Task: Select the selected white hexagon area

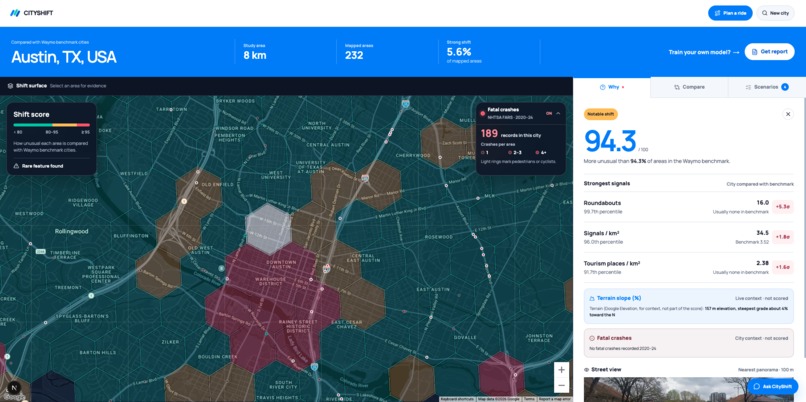Action: (268, 229)
